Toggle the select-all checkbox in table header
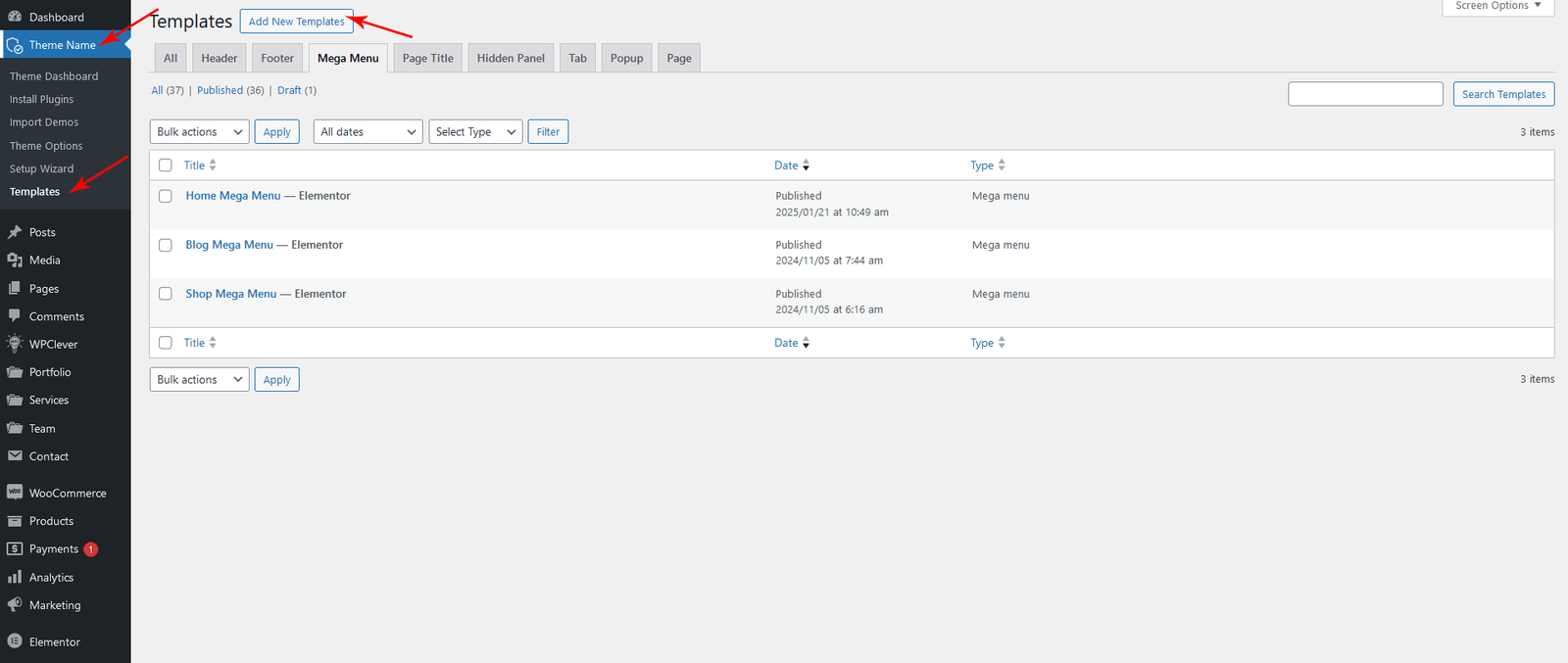The width and height of the screenshot is (1568, 663). 166,166
